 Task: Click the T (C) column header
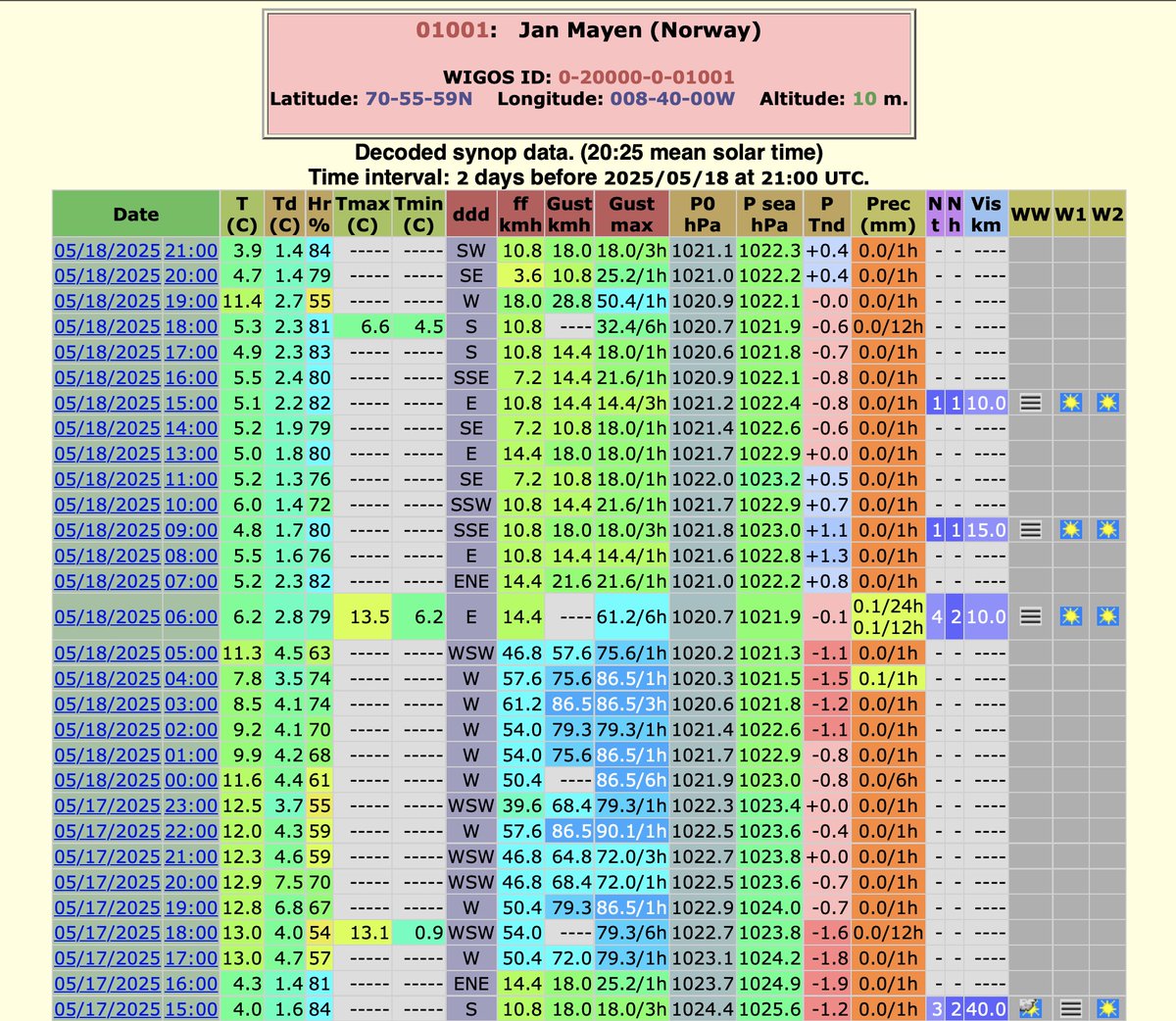pyautogui.click(x=242, y=215)
